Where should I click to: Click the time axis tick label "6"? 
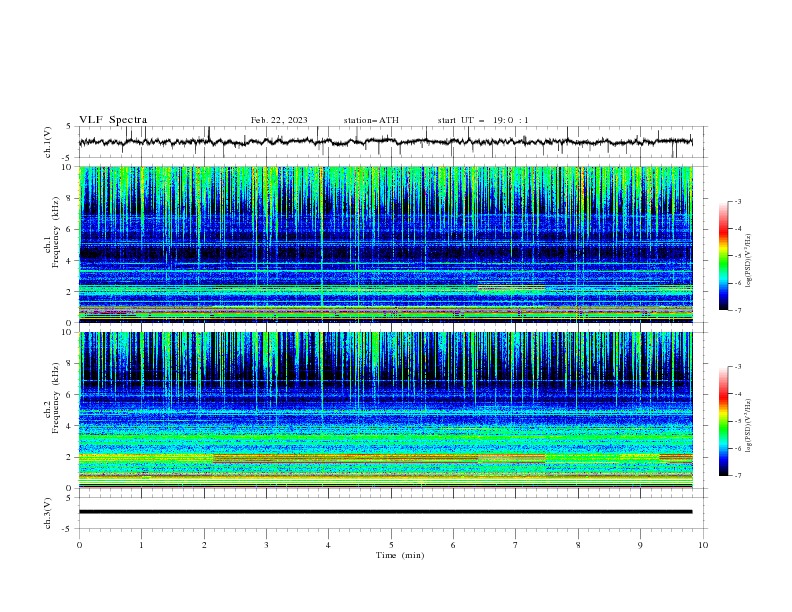coord(453,545)
